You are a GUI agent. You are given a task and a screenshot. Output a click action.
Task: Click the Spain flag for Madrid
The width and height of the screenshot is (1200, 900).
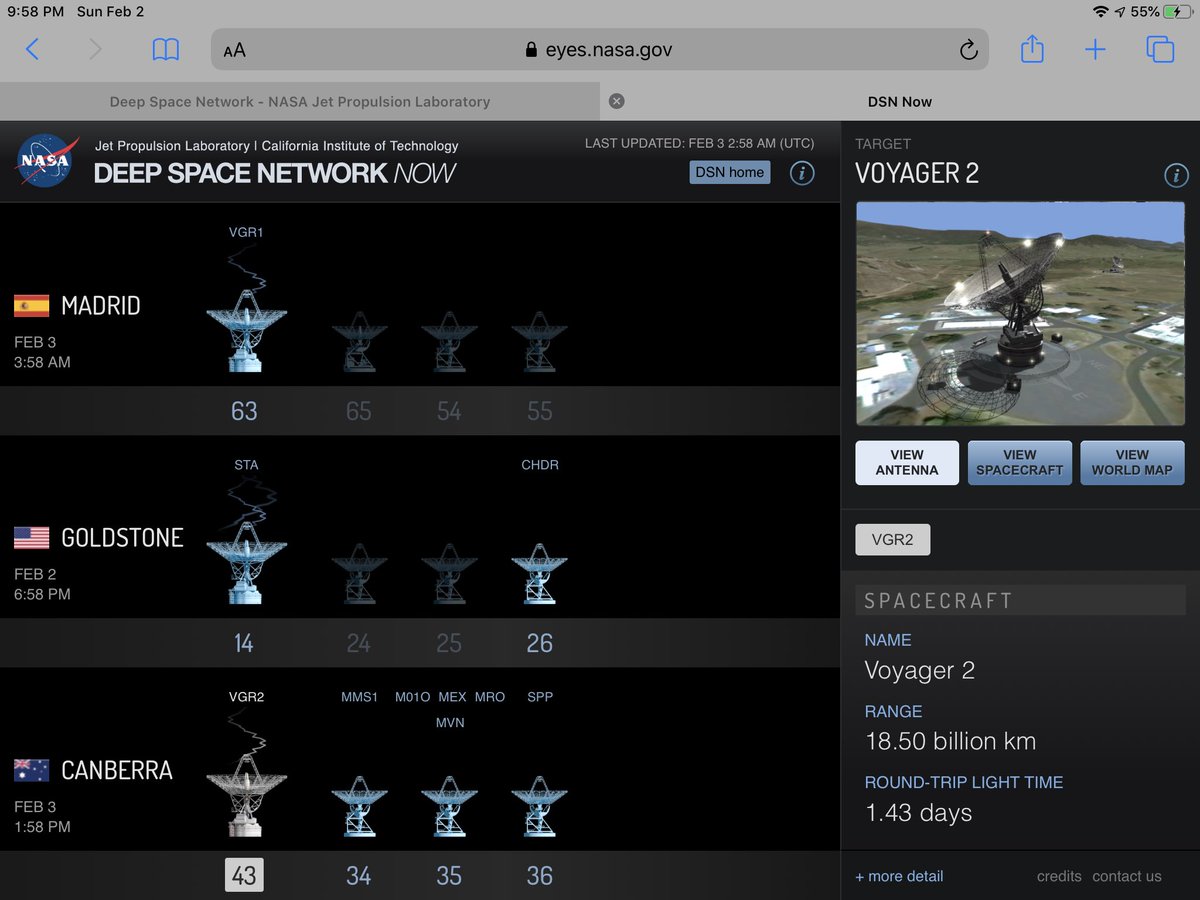pyautogui.click(x=31, y=306)
